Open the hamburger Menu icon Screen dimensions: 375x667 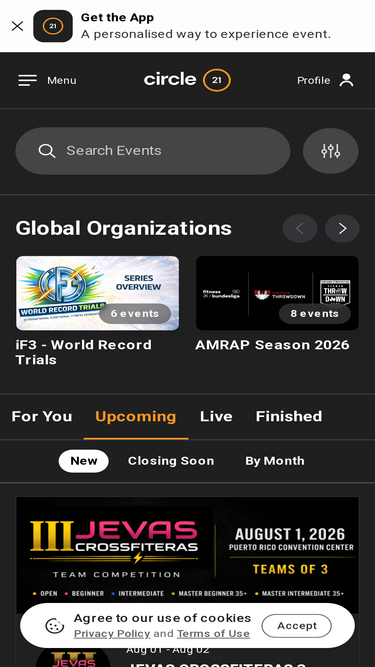(28, 80)
